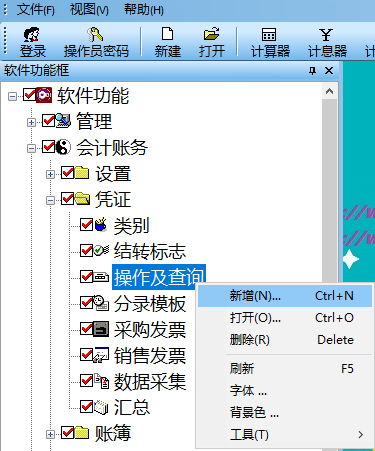The width and height of the screenshot is (375, 451).
Task: Choose 背景色 ... in the context menu
Action: coord(285,413)
